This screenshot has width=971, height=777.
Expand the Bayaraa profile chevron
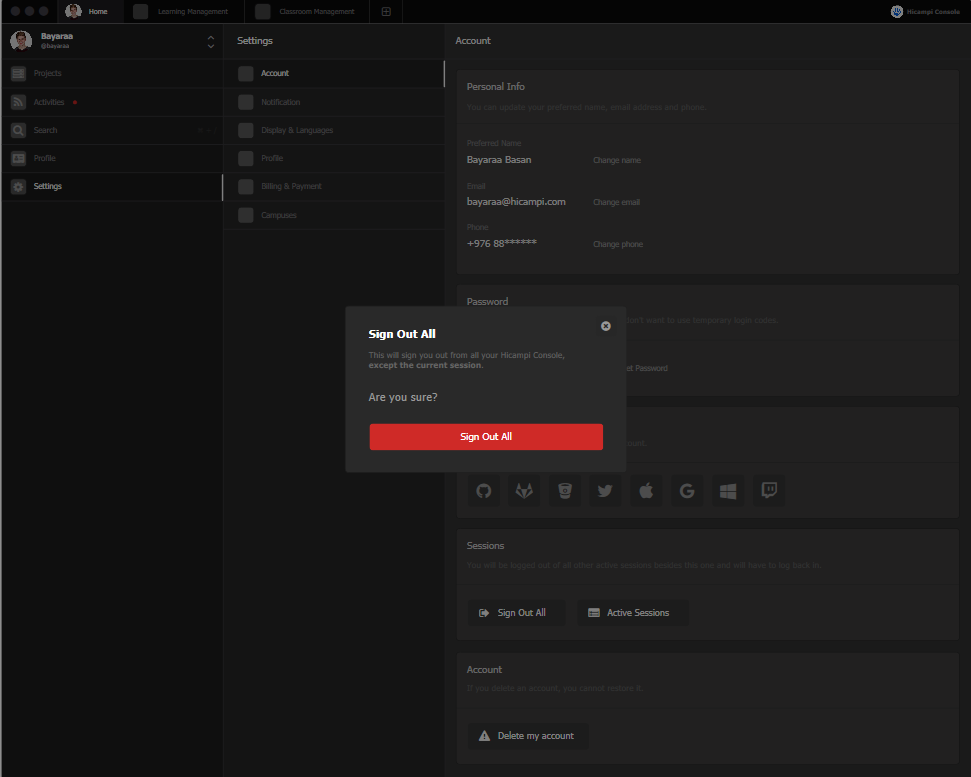210,41
